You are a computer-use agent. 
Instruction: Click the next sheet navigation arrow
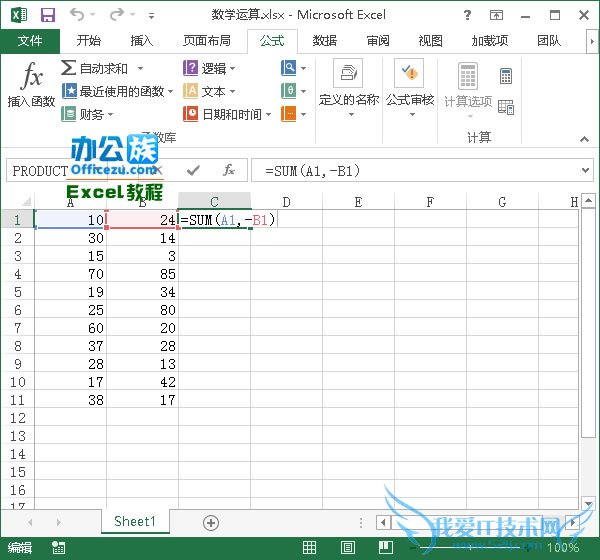click(58, 522)
